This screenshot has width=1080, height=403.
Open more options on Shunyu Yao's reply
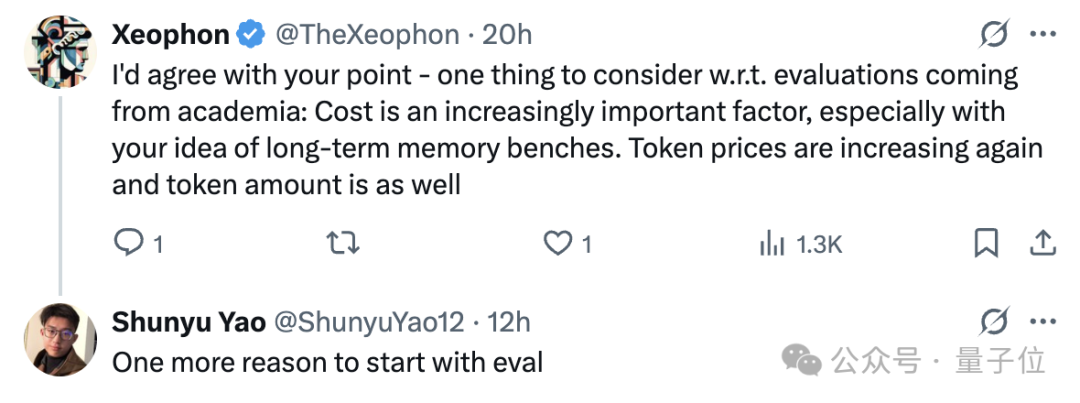(x=1043, y=322)
